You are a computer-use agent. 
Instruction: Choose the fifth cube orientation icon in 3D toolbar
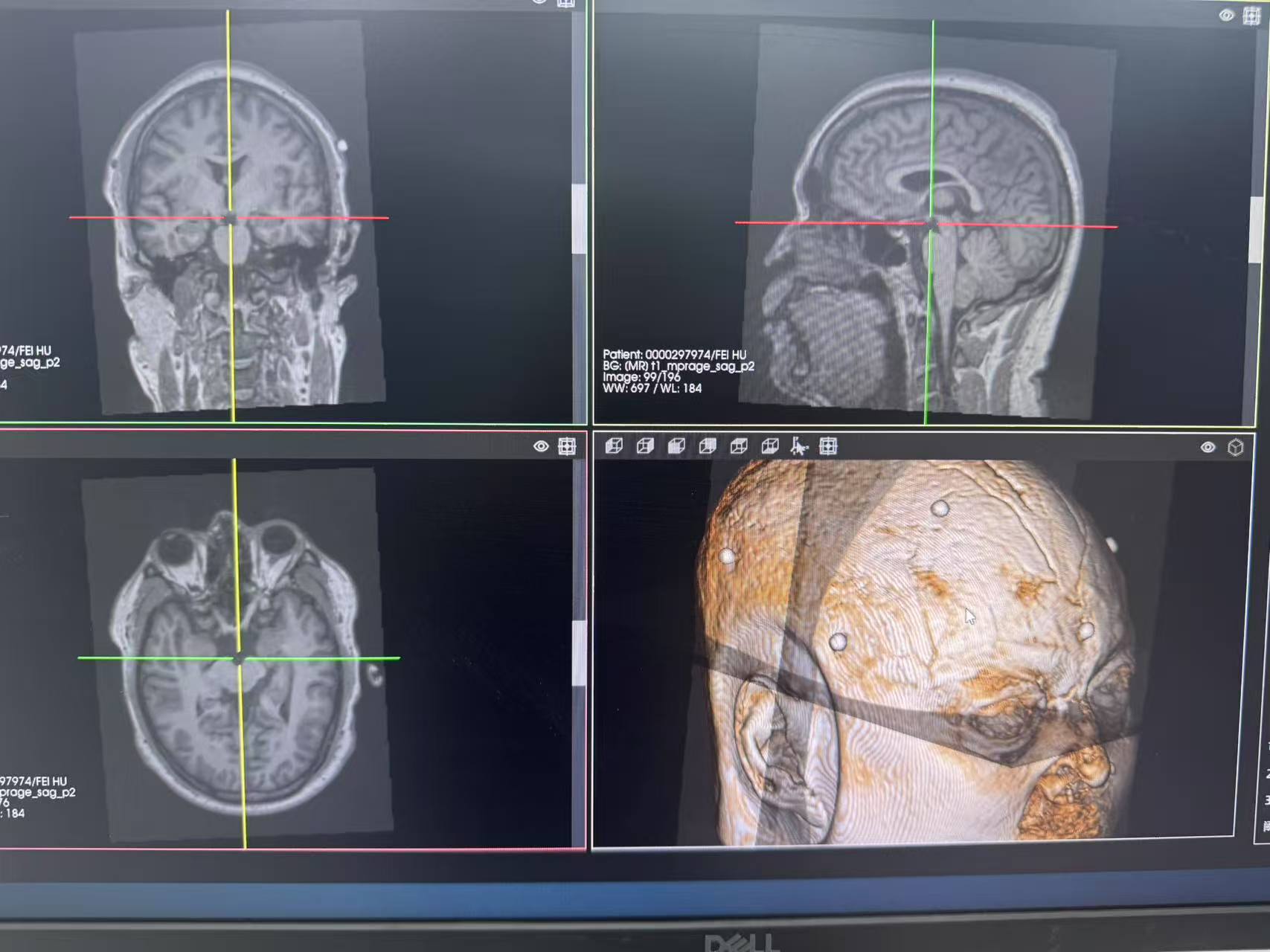(739, 446)
